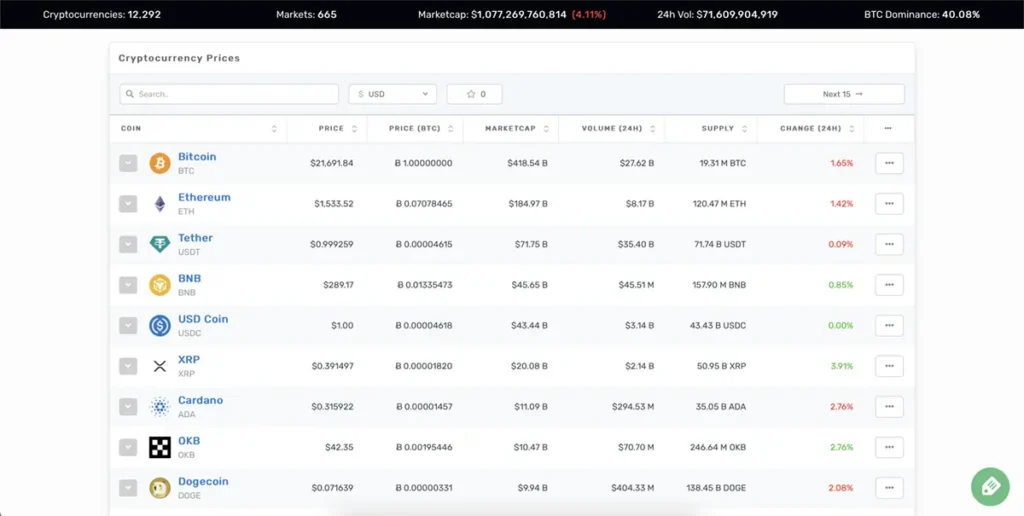The width and height of the screenshot is (1024, 516).
Task: Click the USD Coin logo icon
Action: click(x=160, y=325)
